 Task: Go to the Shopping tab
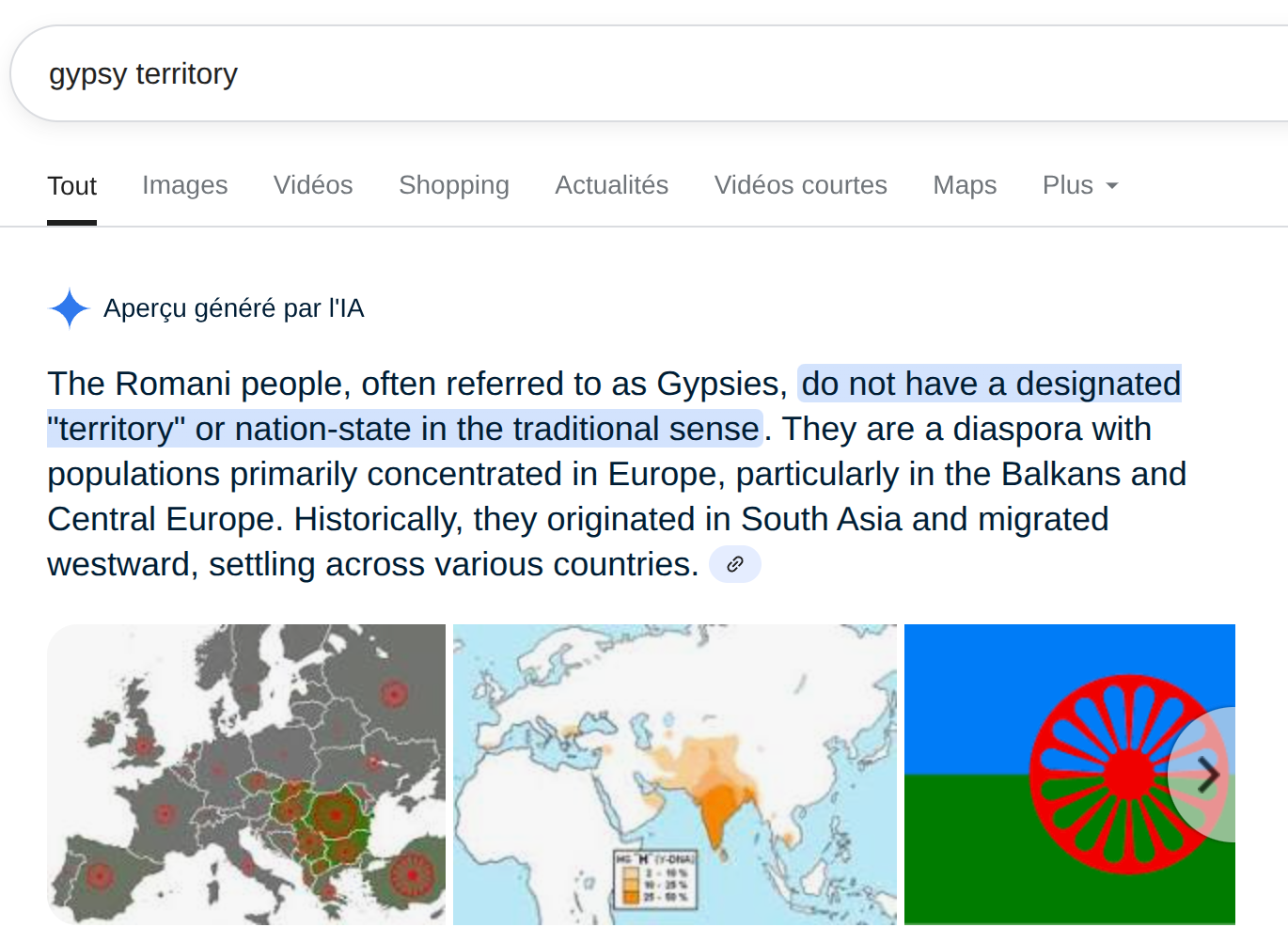(x=454, y=185)
